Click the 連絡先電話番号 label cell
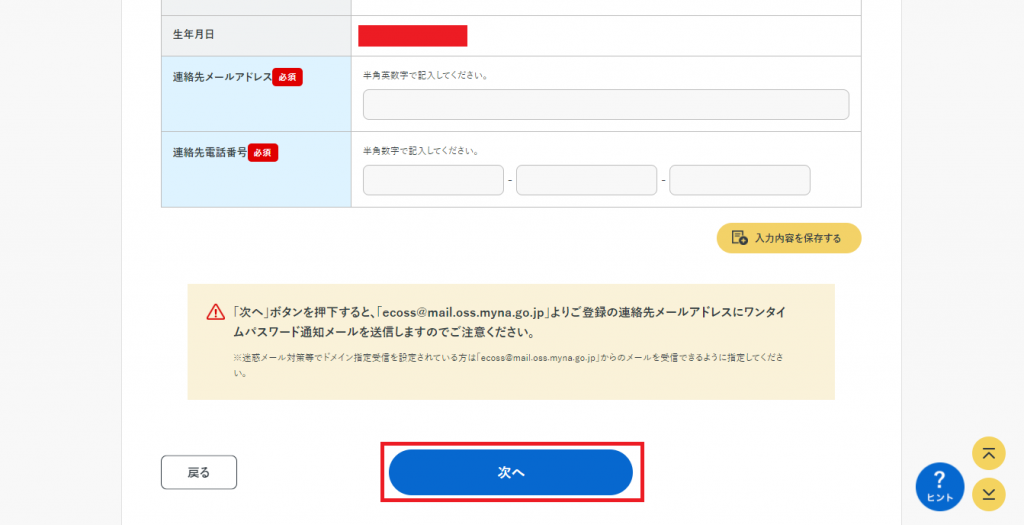Screen dimensions: 1024x525 point(256,170)
